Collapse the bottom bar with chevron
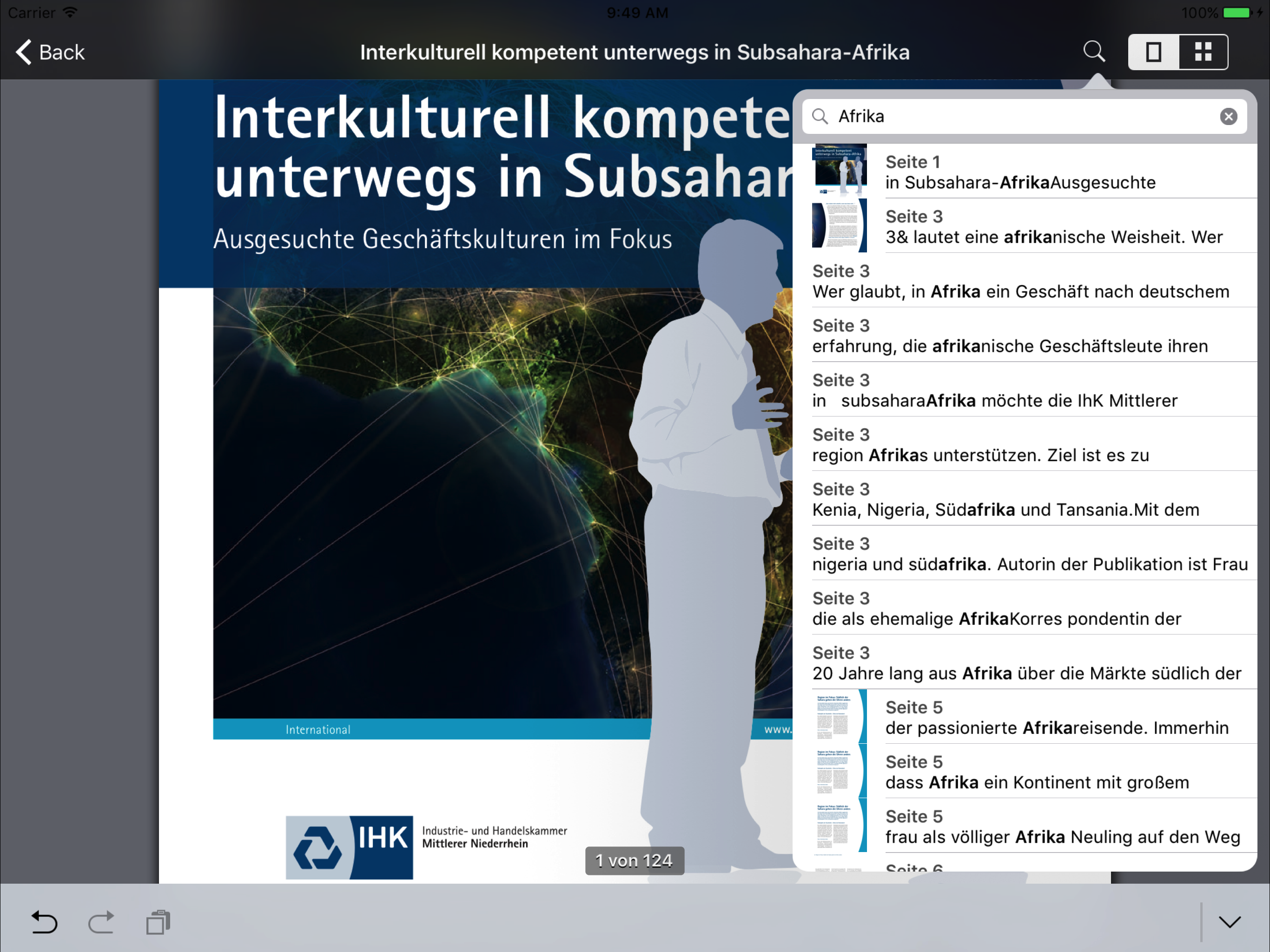This screenshot has width=1270, height=952. pyautogui.click(x=1230, y=922)
